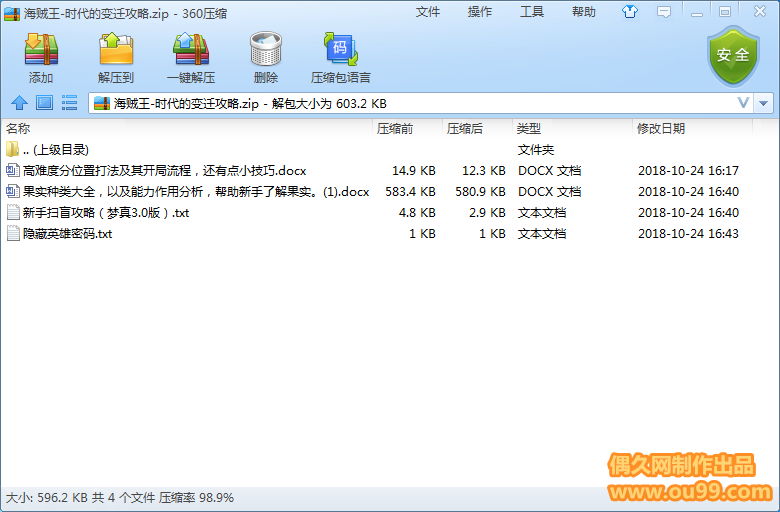Switch to detailed list view
The image size is (780, 512).
pyautogui.click(x=70, y=103)
